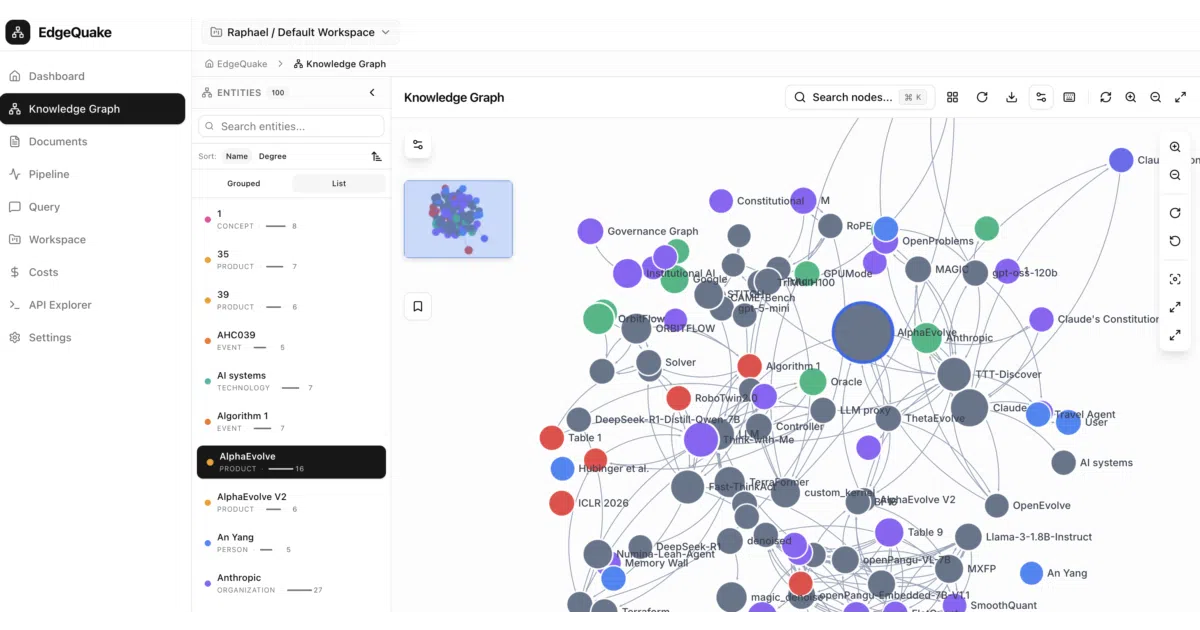Click the bookmark icon below the minimap
Viewport: 1200px width, 630px height.
418,306
